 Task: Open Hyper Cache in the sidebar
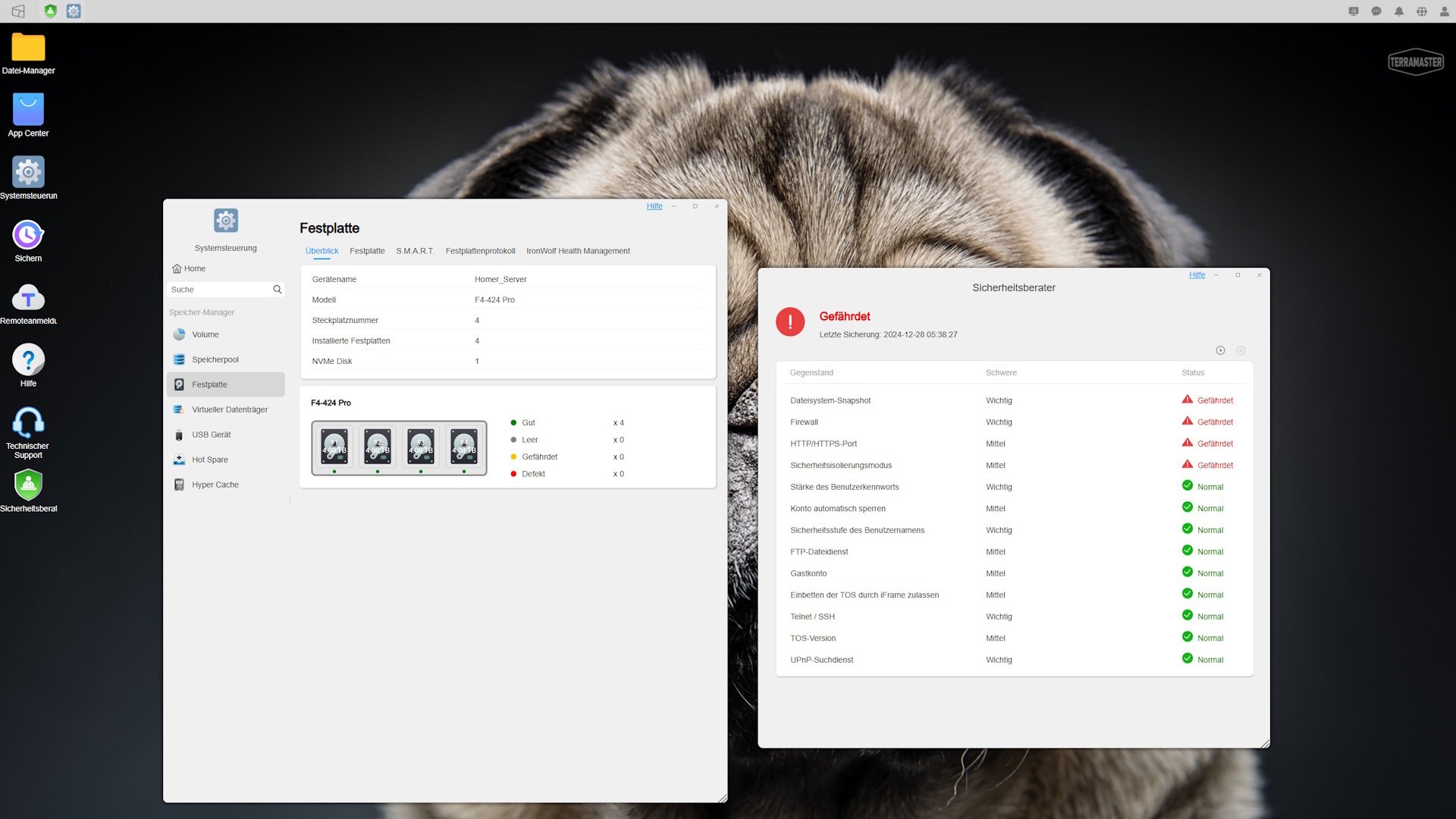(x=226, y=485)
